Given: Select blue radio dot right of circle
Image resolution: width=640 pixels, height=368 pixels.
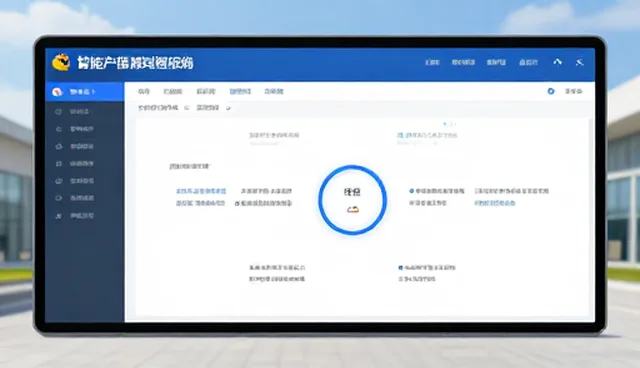Looking at the screenshot, I should (411, 191).
